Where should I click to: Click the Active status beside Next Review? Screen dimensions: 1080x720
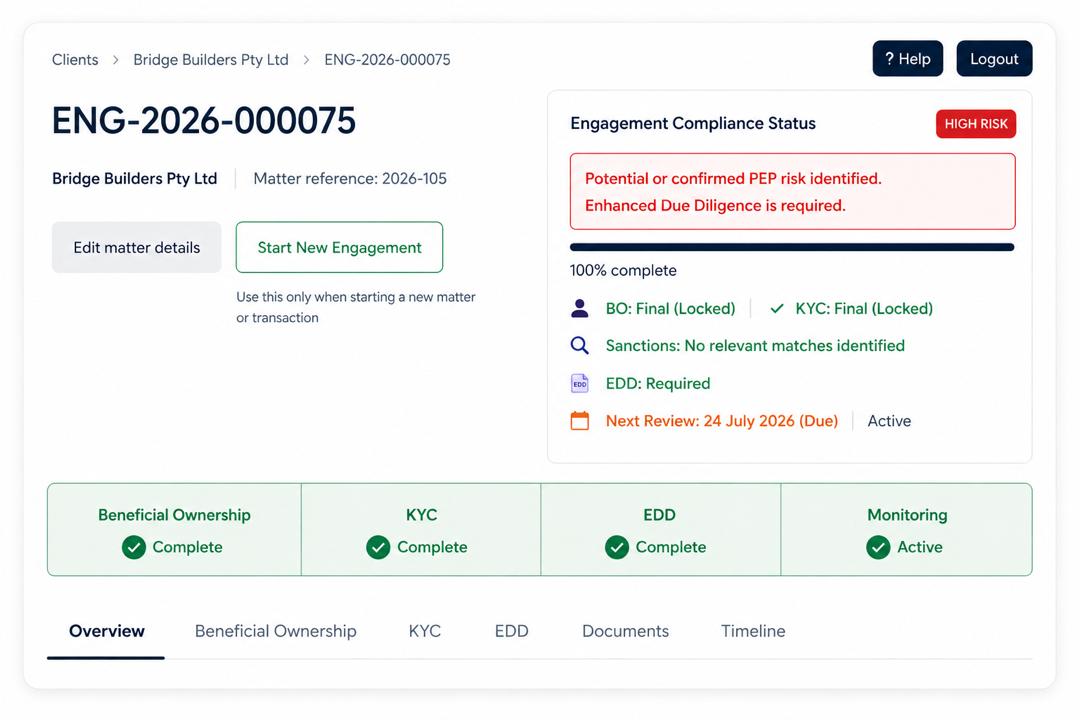[889, 421]
